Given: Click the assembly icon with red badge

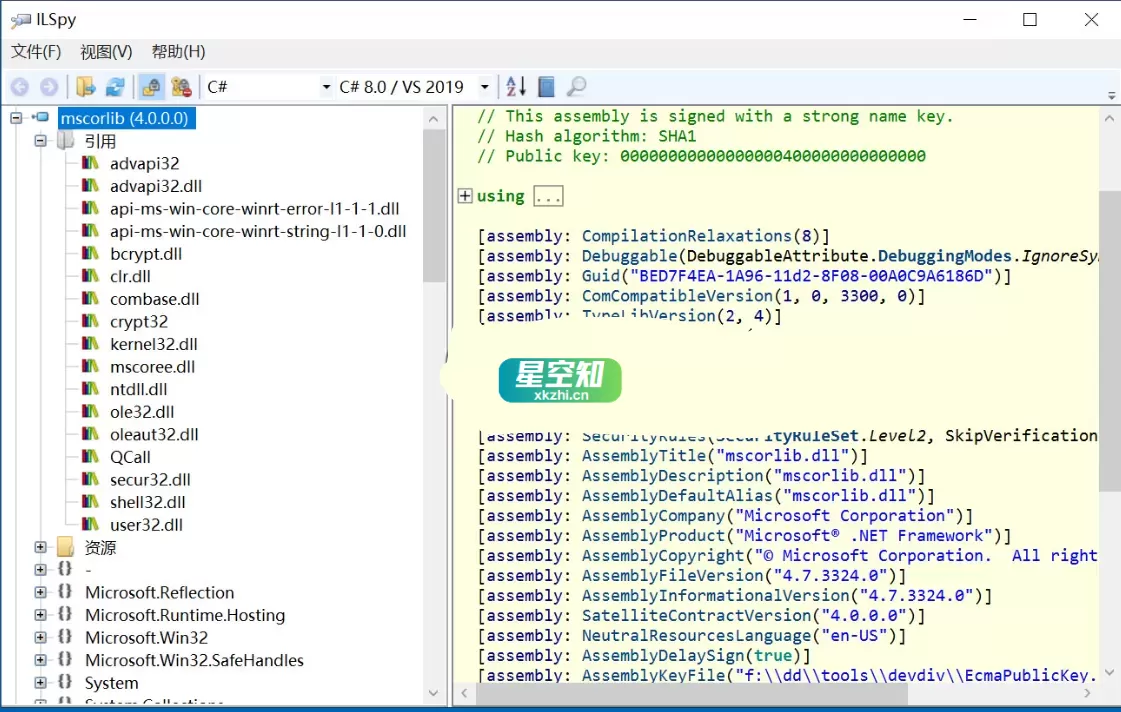Looking at the screenshot, I should point(181,86).
